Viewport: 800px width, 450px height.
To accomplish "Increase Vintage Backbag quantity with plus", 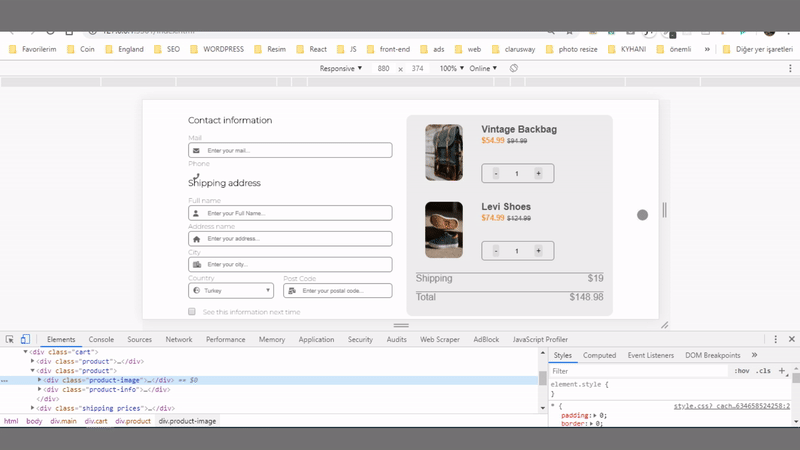I will click(x=538, y=173).
